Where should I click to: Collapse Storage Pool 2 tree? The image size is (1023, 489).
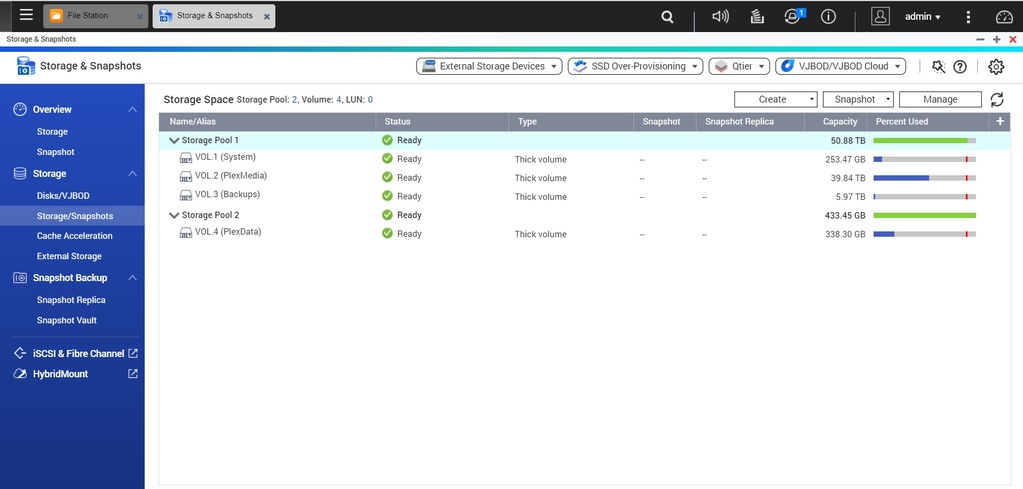click(174, 215)
